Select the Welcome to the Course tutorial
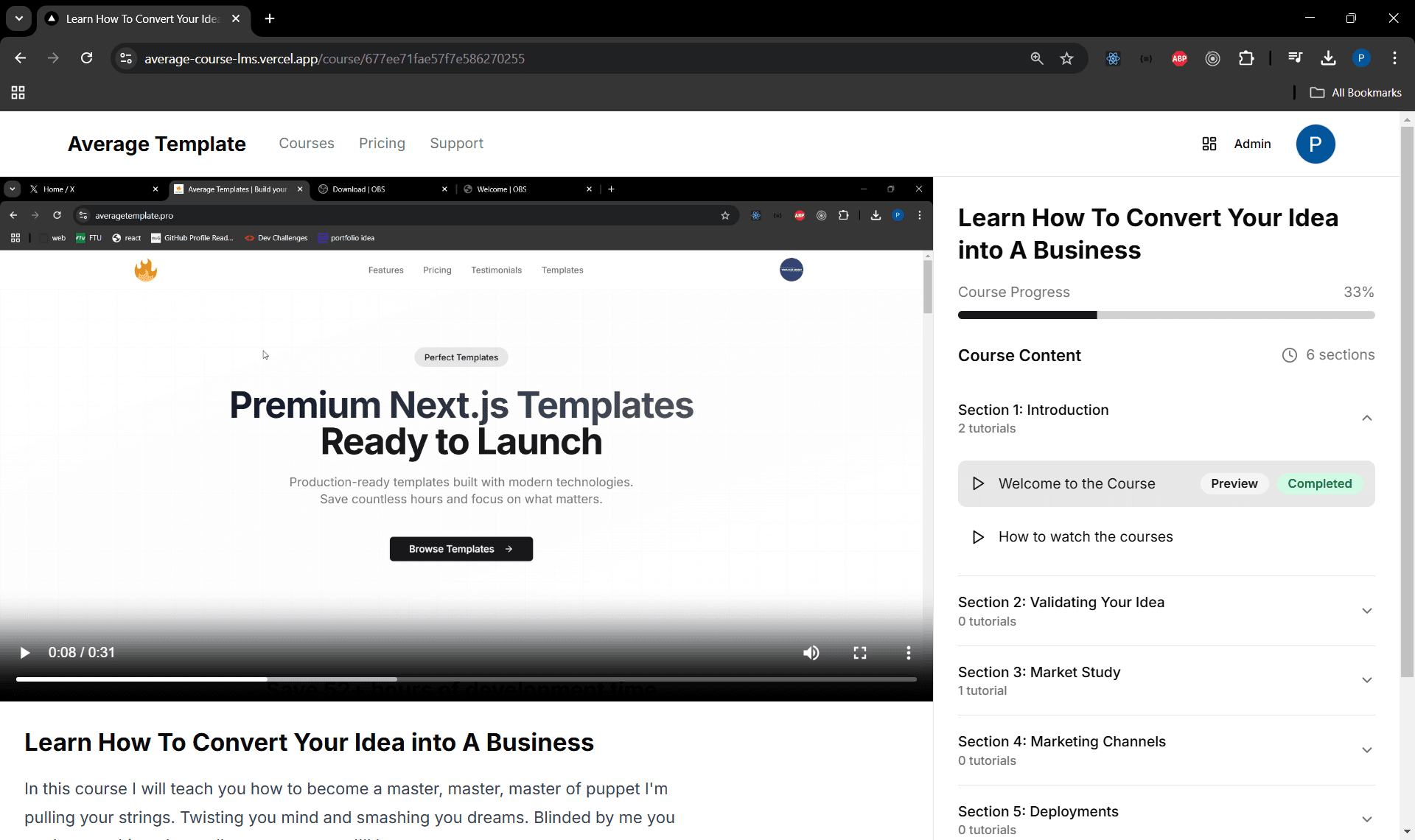The height and width of the screenshot is (840, 1415). [1166, 483]
